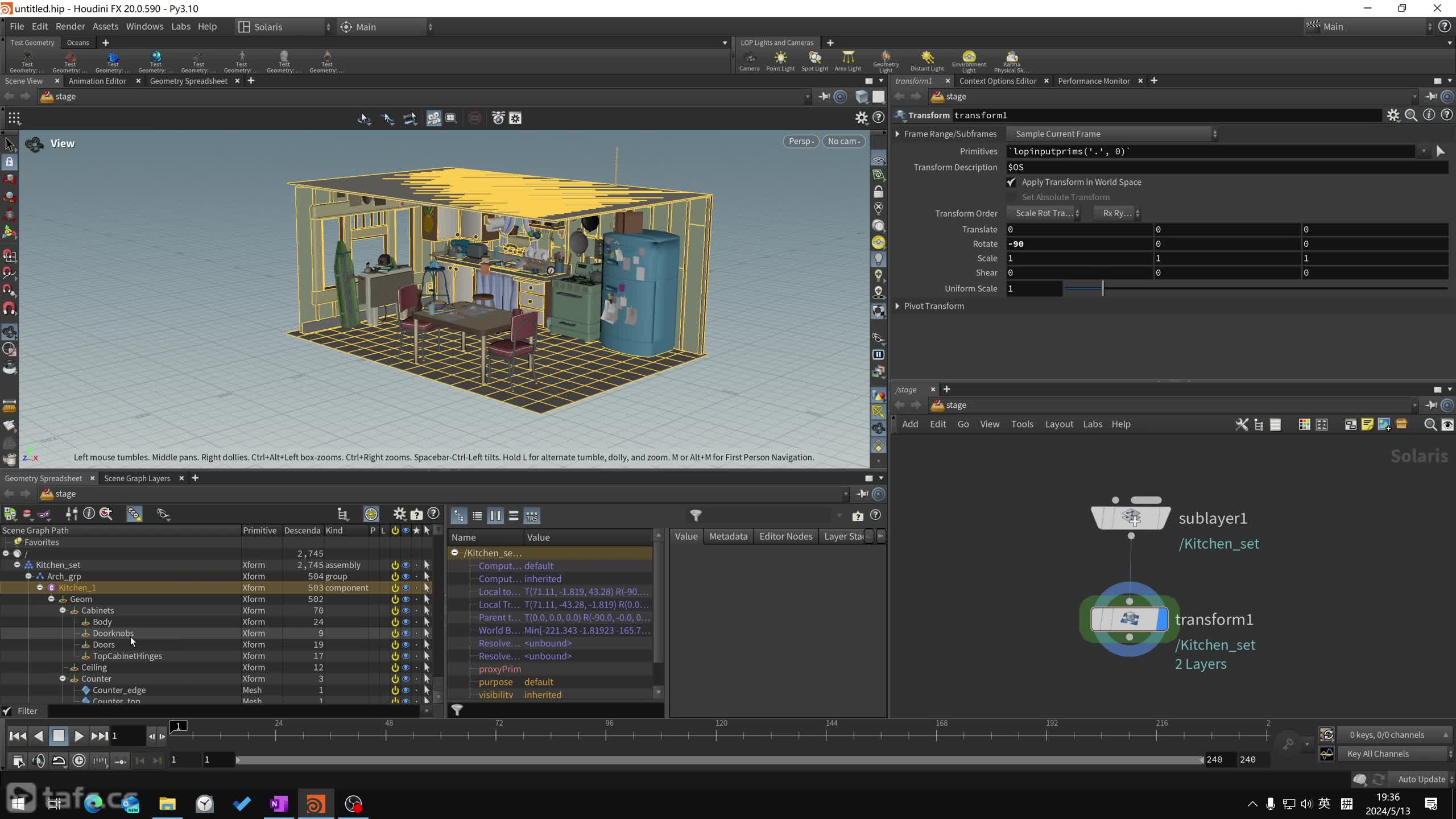Open File Explorer from the taskbar
Screen dimensions: 1456x819
click(167, 804)
